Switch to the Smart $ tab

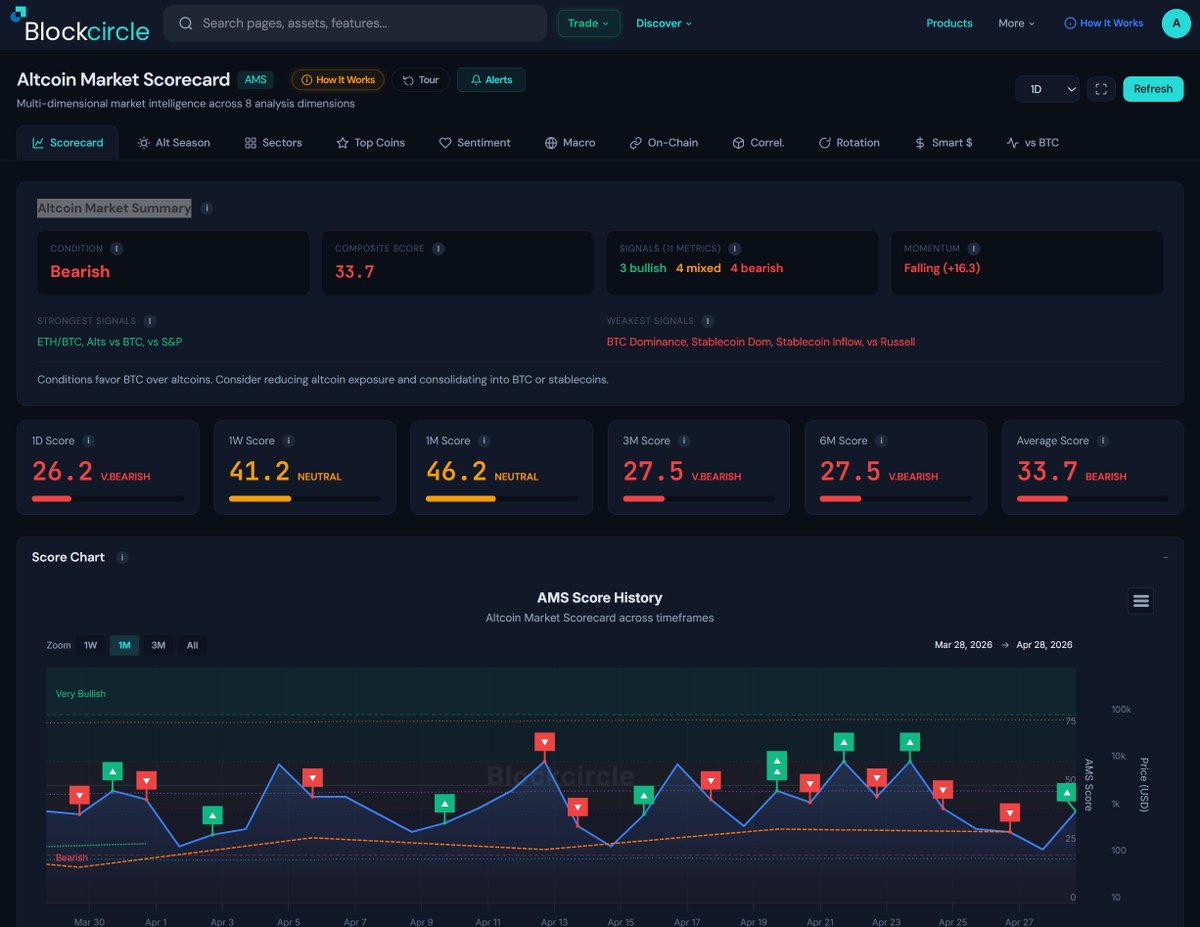tap(943, 143)
